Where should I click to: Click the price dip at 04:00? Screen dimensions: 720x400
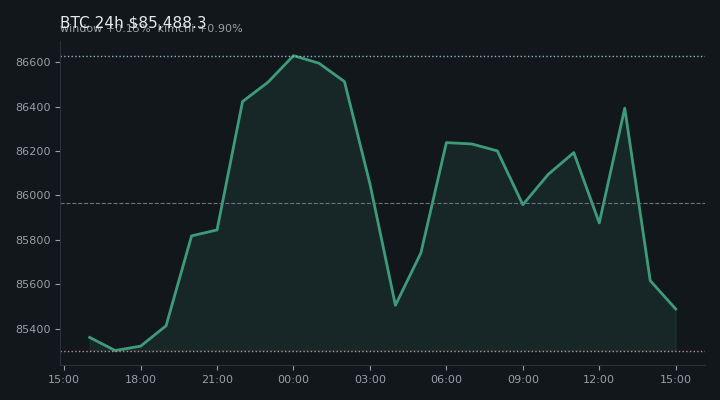395,305
